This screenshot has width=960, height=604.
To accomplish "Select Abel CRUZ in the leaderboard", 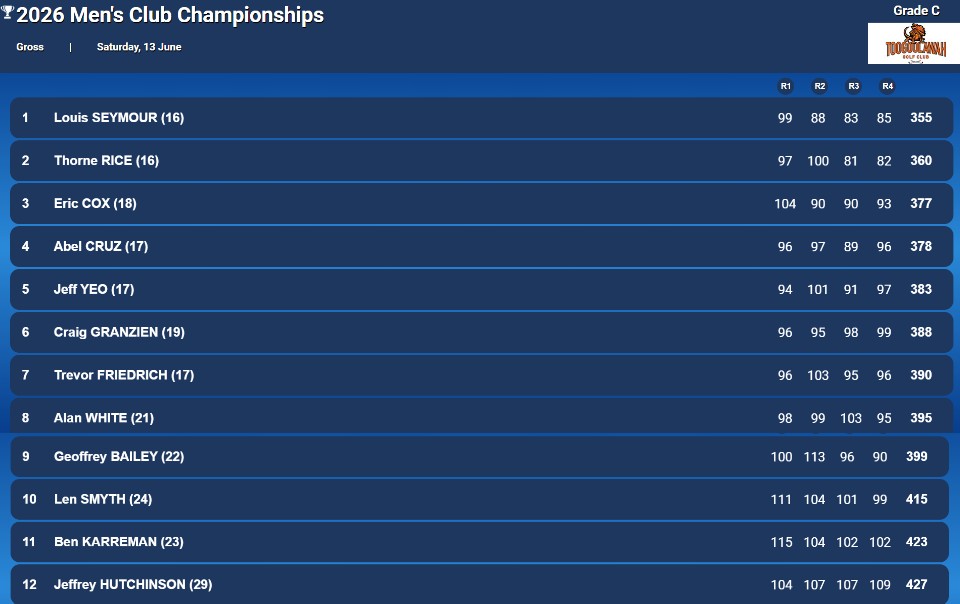I will tap(481, 246).
